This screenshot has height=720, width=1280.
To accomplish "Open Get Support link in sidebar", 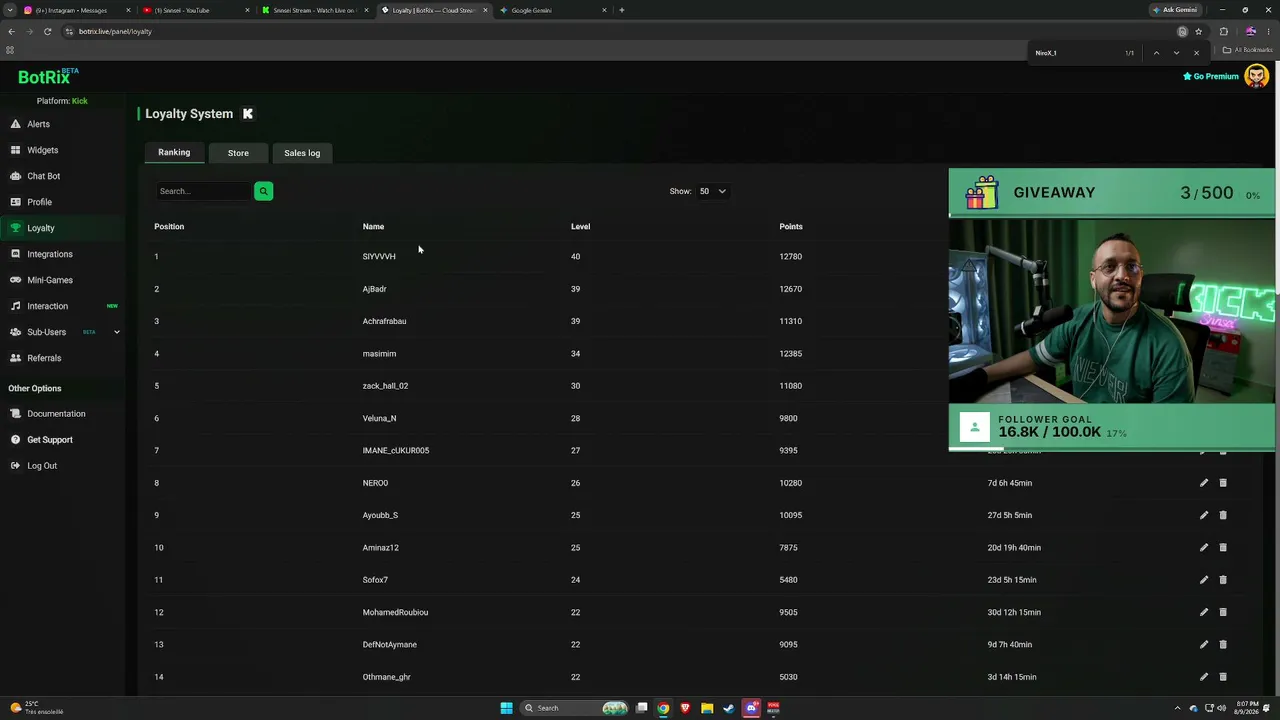I will [x=50, y=440].
